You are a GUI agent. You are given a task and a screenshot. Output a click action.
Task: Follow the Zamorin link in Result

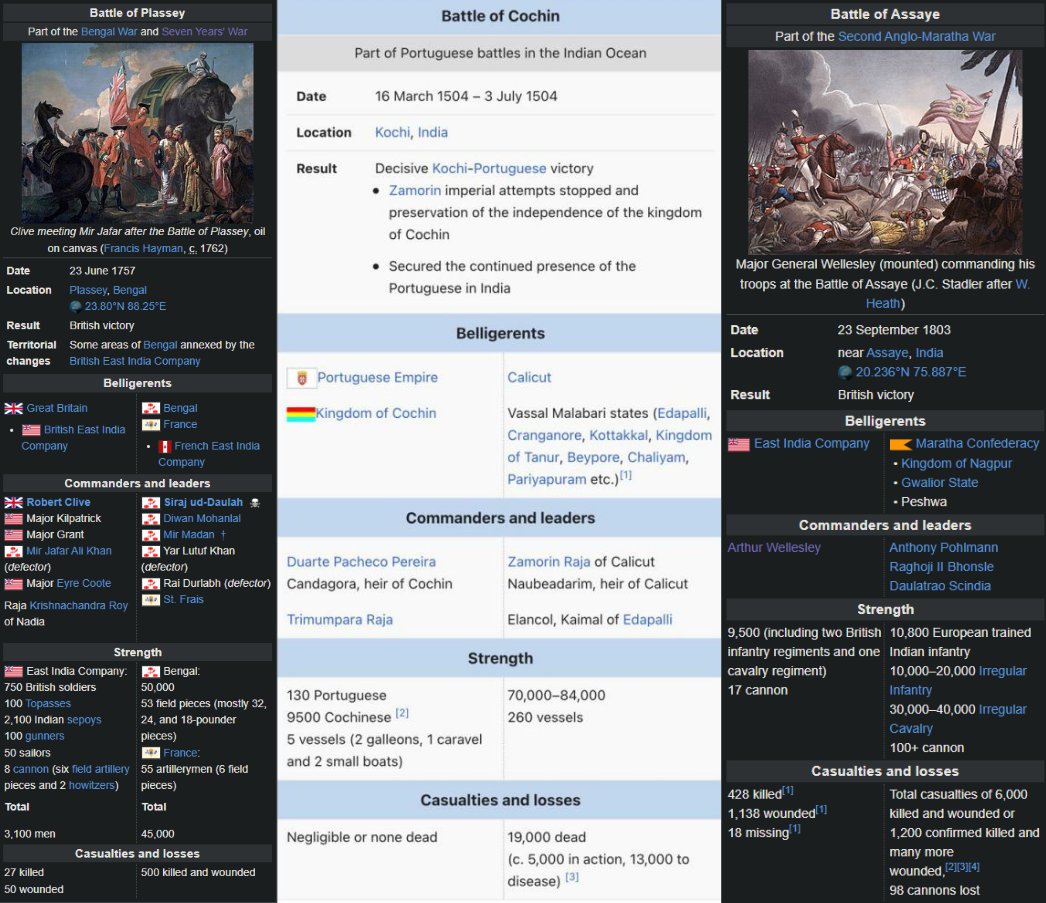[x=415, y=190]
